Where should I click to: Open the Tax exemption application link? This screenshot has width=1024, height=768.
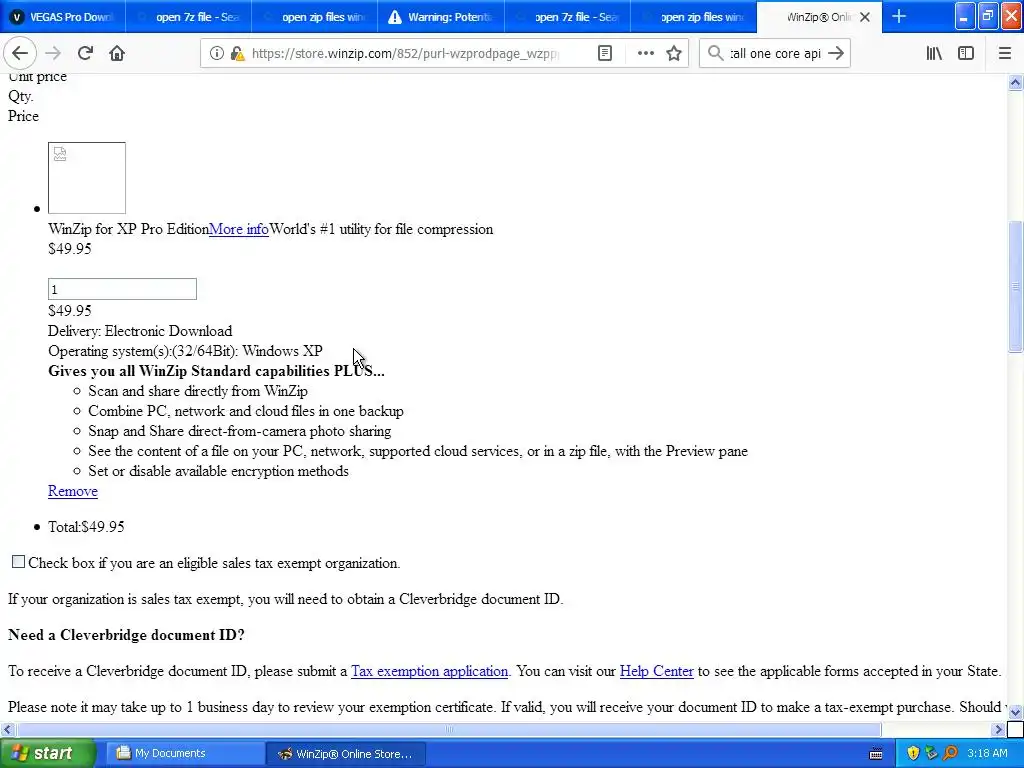[x=429, y=671]
